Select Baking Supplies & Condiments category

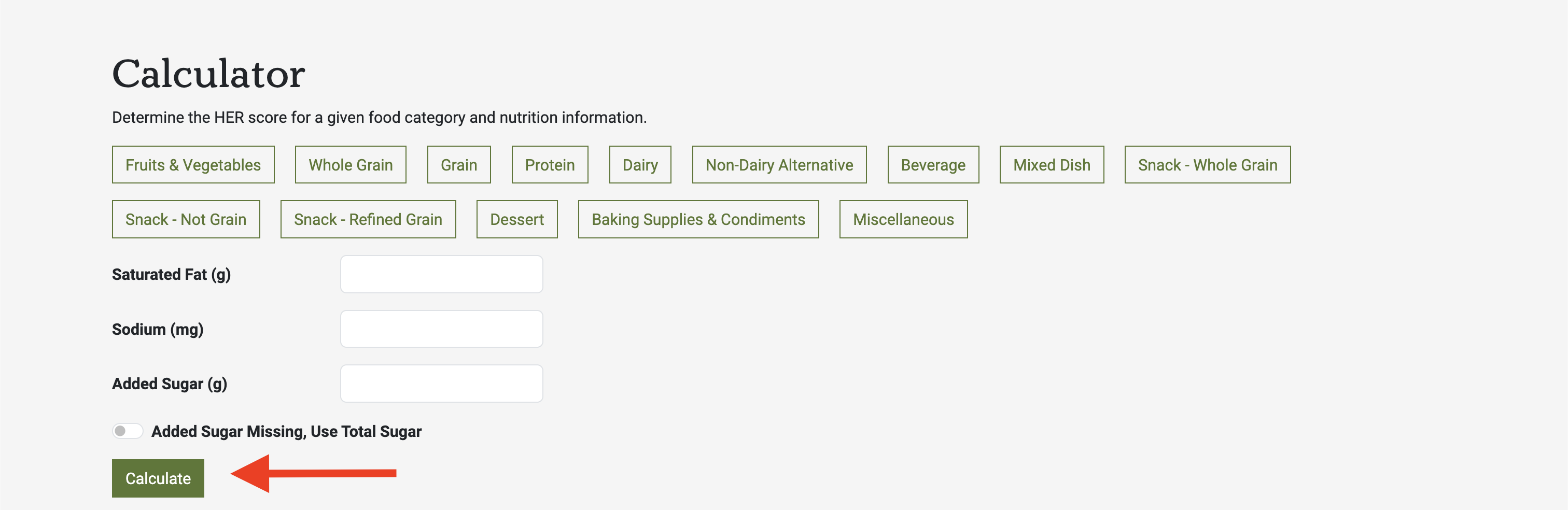[698, 220]
